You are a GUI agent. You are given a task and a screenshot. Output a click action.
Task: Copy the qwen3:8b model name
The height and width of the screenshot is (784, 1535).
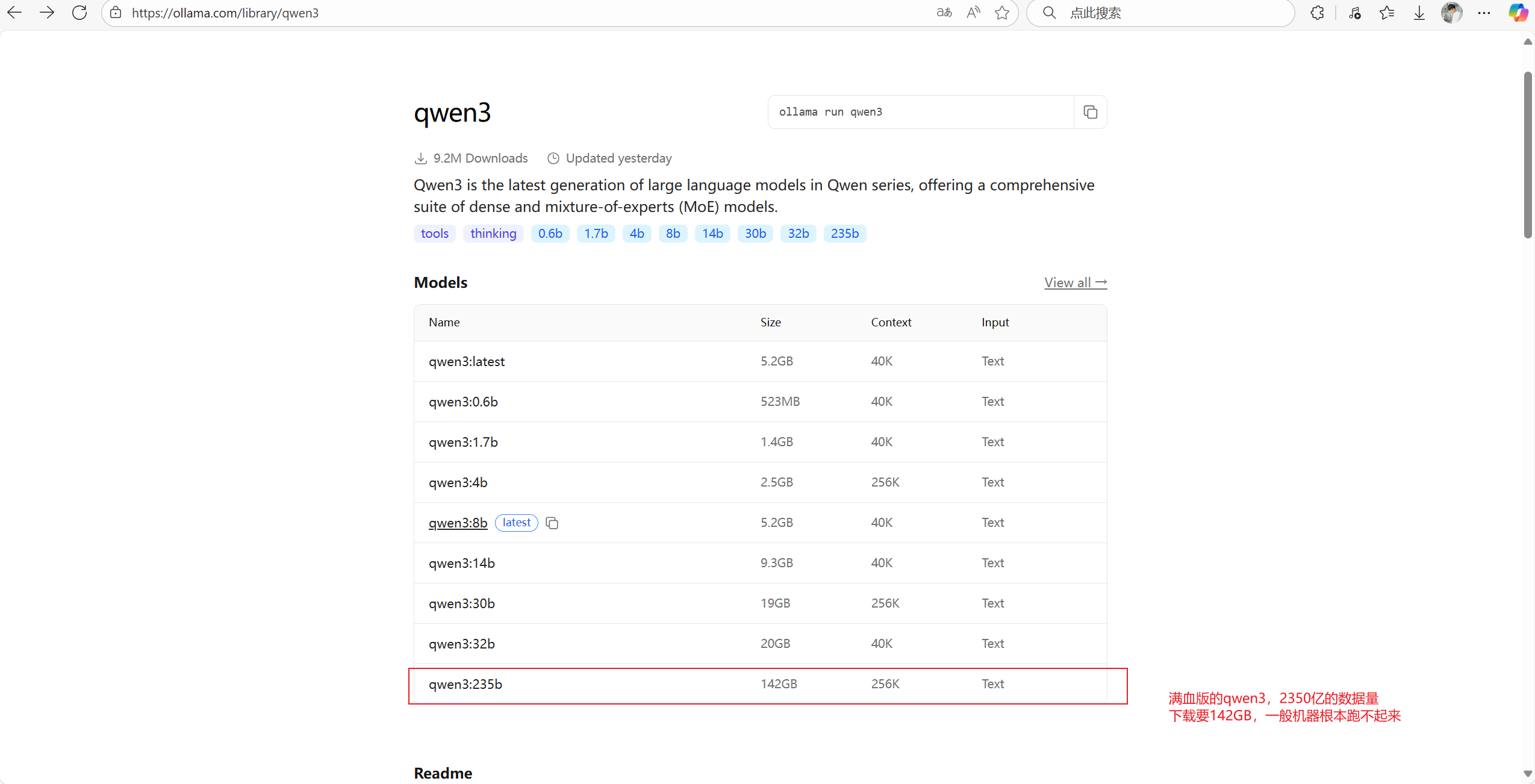coord(552,523)
